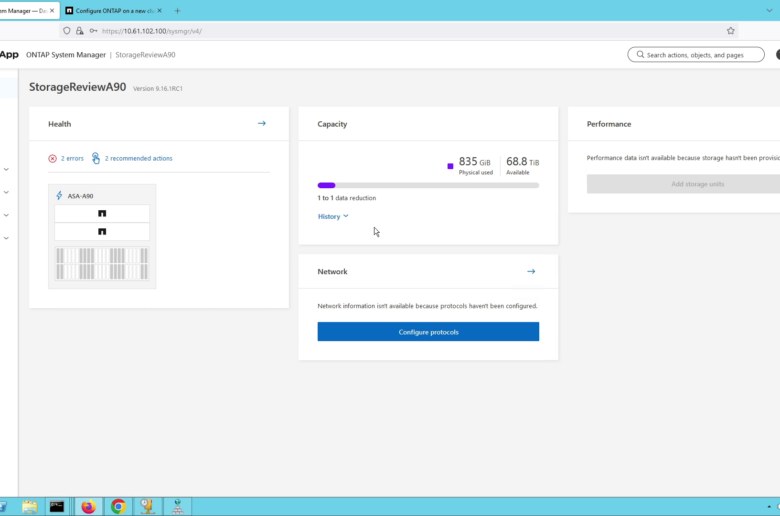Click the StorageReviewA90 page heading
This screenshot has width=780, height=516.
click(78, 87)
